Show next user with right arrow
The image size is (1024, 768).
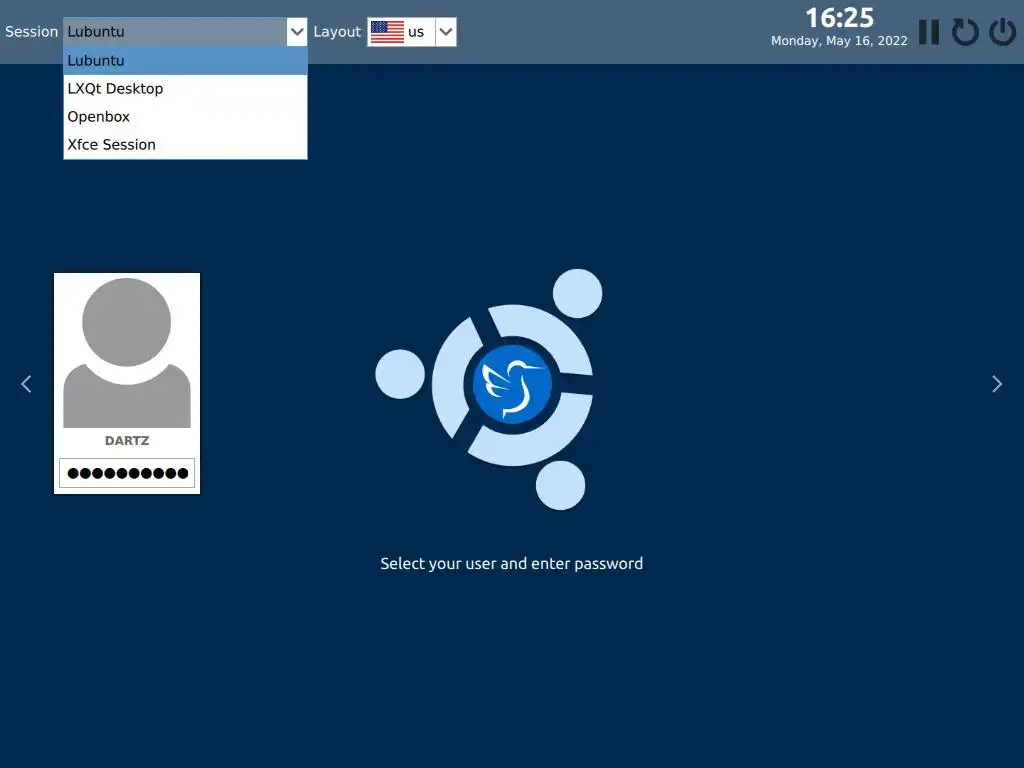[x=997, y=384]
